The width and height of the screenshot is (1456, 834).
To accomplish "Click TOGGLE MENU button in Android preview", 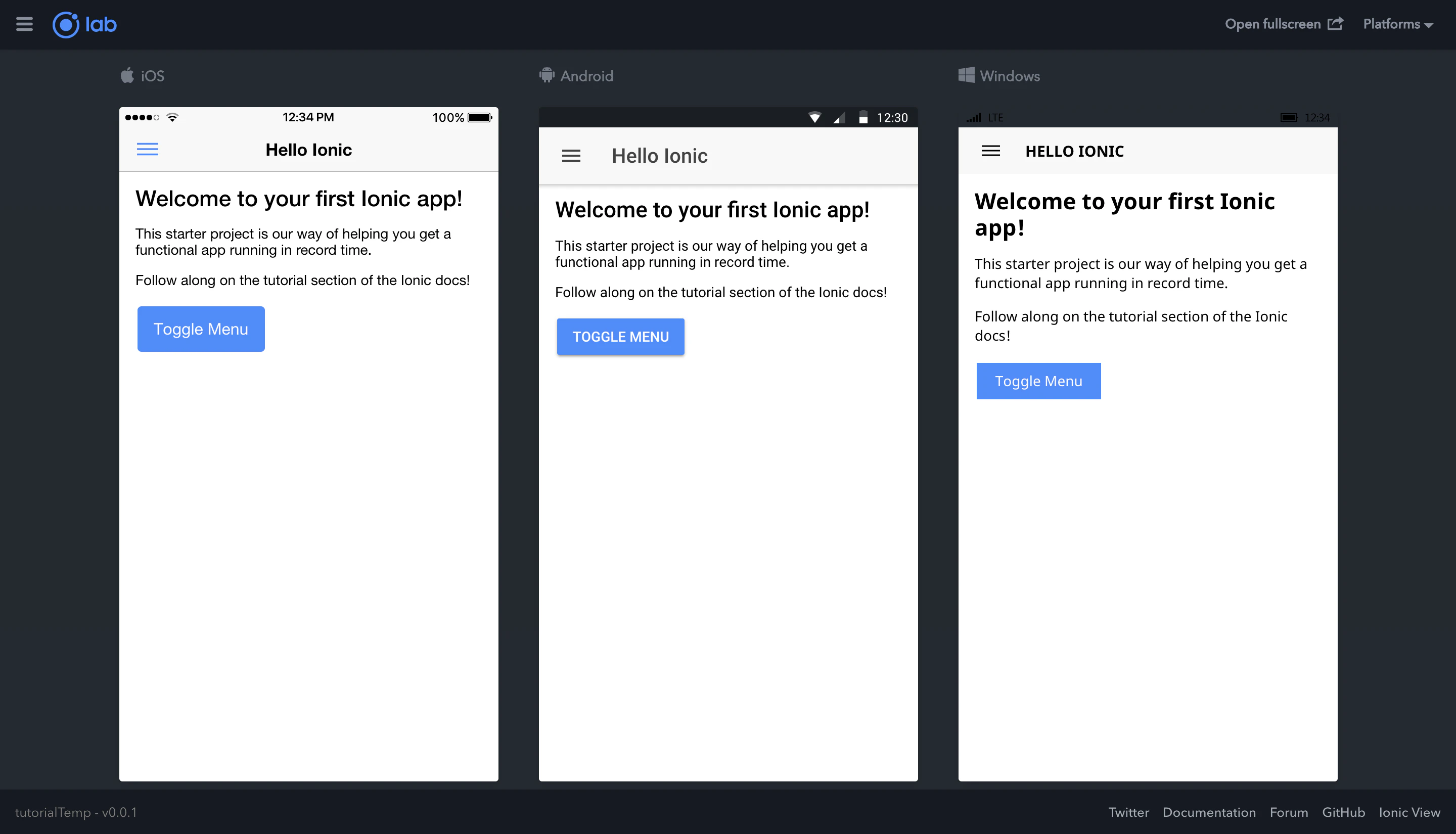I will (x=620, y=337).
